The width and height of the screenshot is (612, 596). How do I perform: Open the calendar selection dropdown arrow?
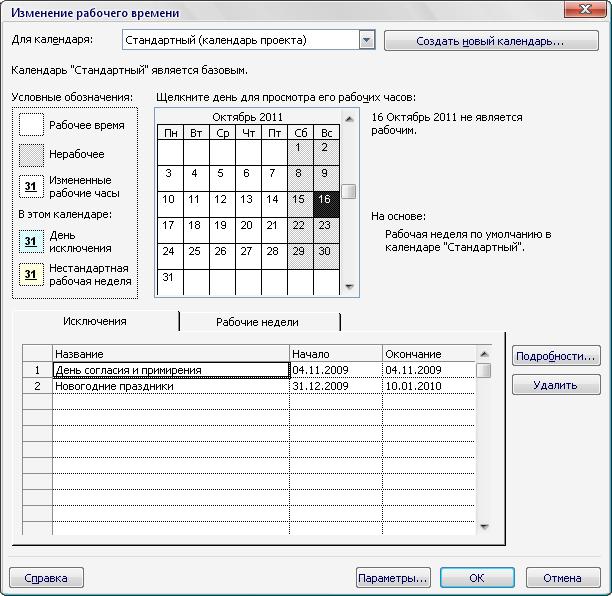[x=366, y=40]
